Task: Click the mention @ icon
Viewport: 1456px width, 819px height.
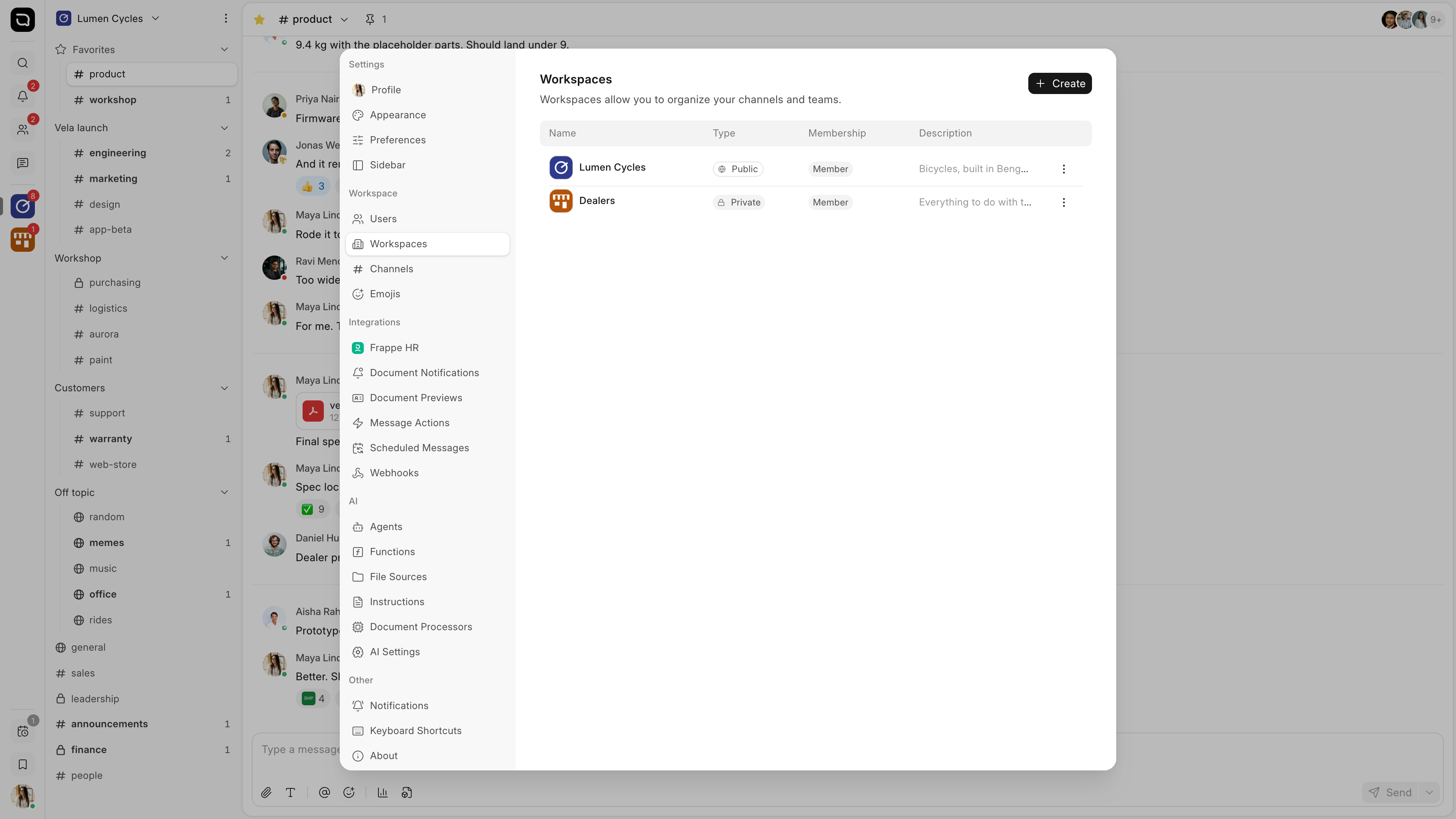Action: [x=325, y=792]
